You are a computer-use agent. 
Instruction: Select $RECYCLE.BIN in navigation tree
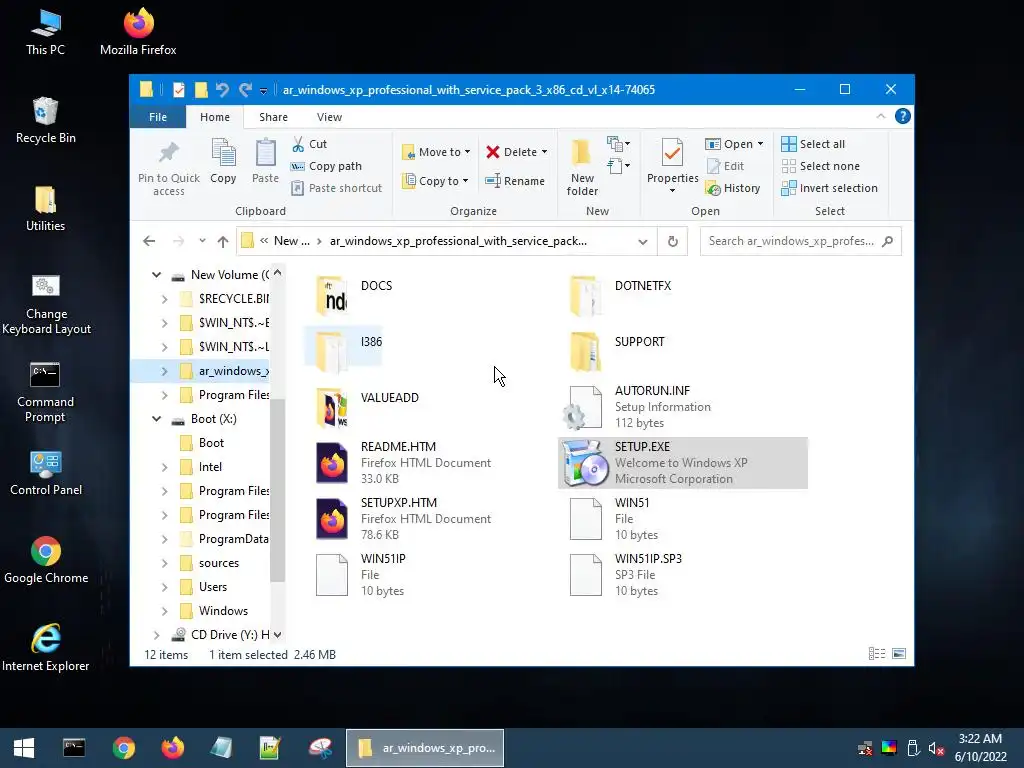point(224,298)
